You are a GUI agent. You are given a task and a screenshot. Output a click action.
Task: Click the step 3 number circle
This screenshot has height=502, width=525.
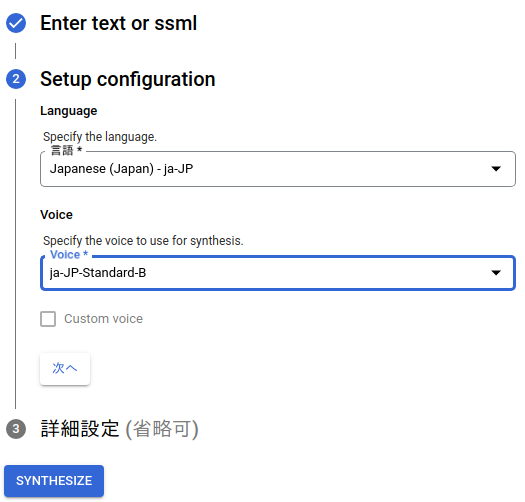[16, 429]
